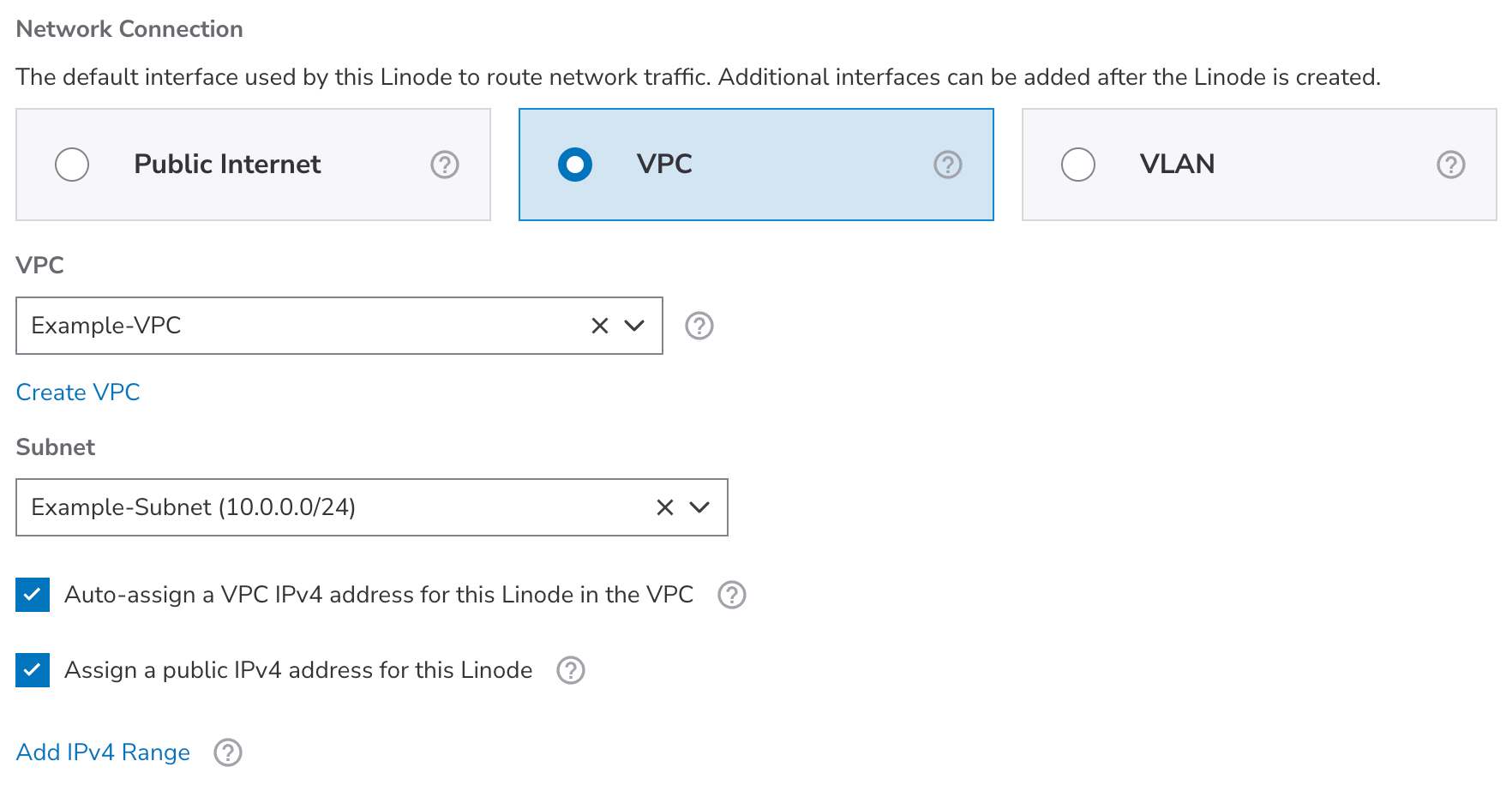Click the help icon on VPC card

tap(947, 165)
